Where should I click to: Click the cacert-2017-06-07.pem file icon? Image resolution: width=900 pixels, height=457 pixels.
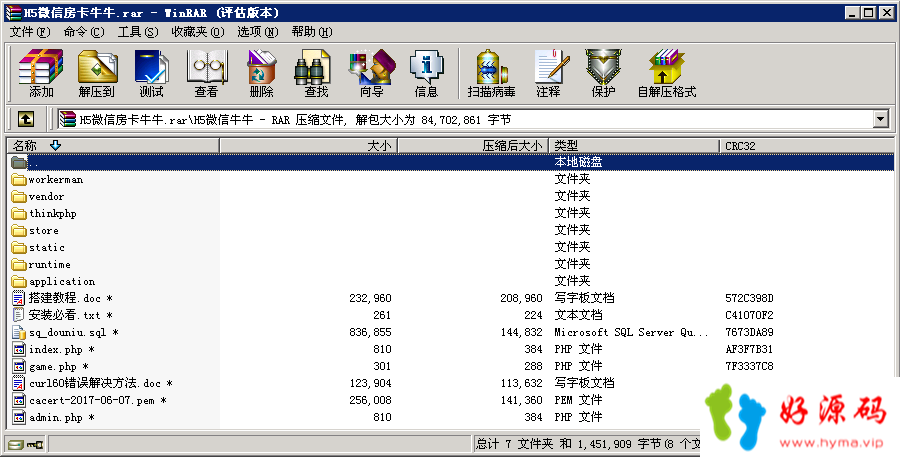pyautogui.click(x=20, y=400)
